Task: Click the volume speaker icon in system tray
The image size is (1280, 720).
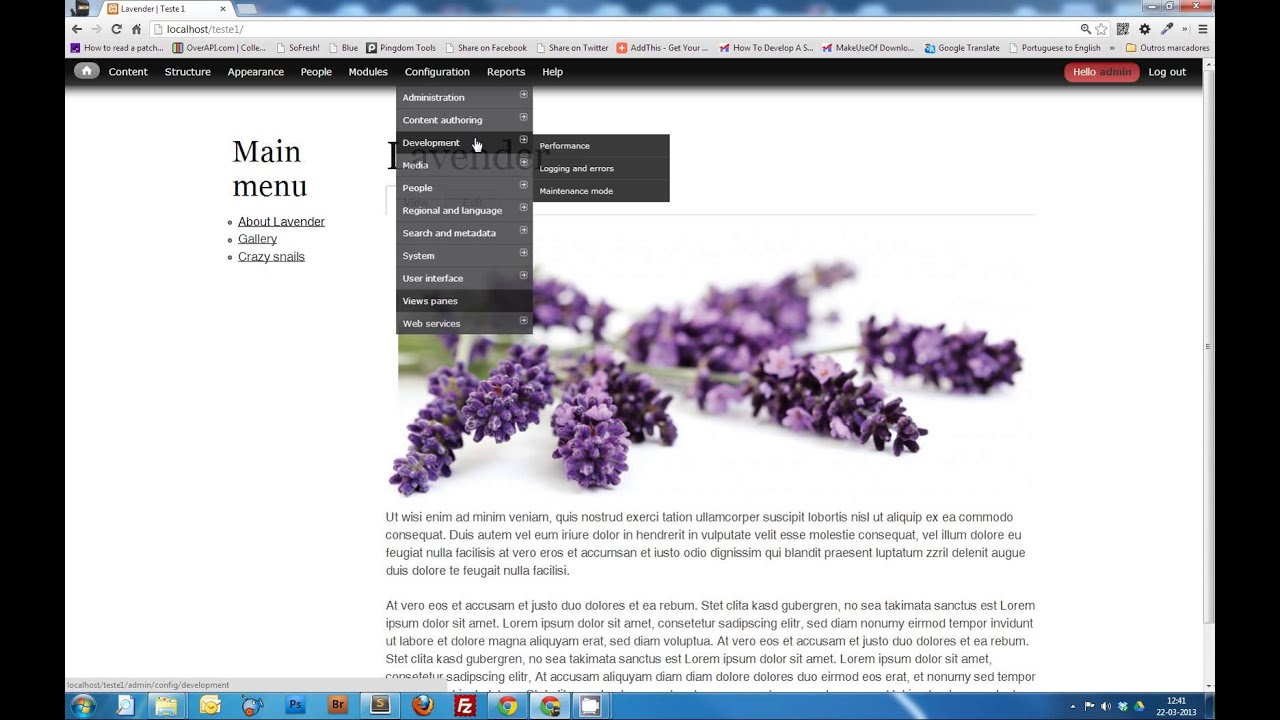Action: click(1106, 707)
